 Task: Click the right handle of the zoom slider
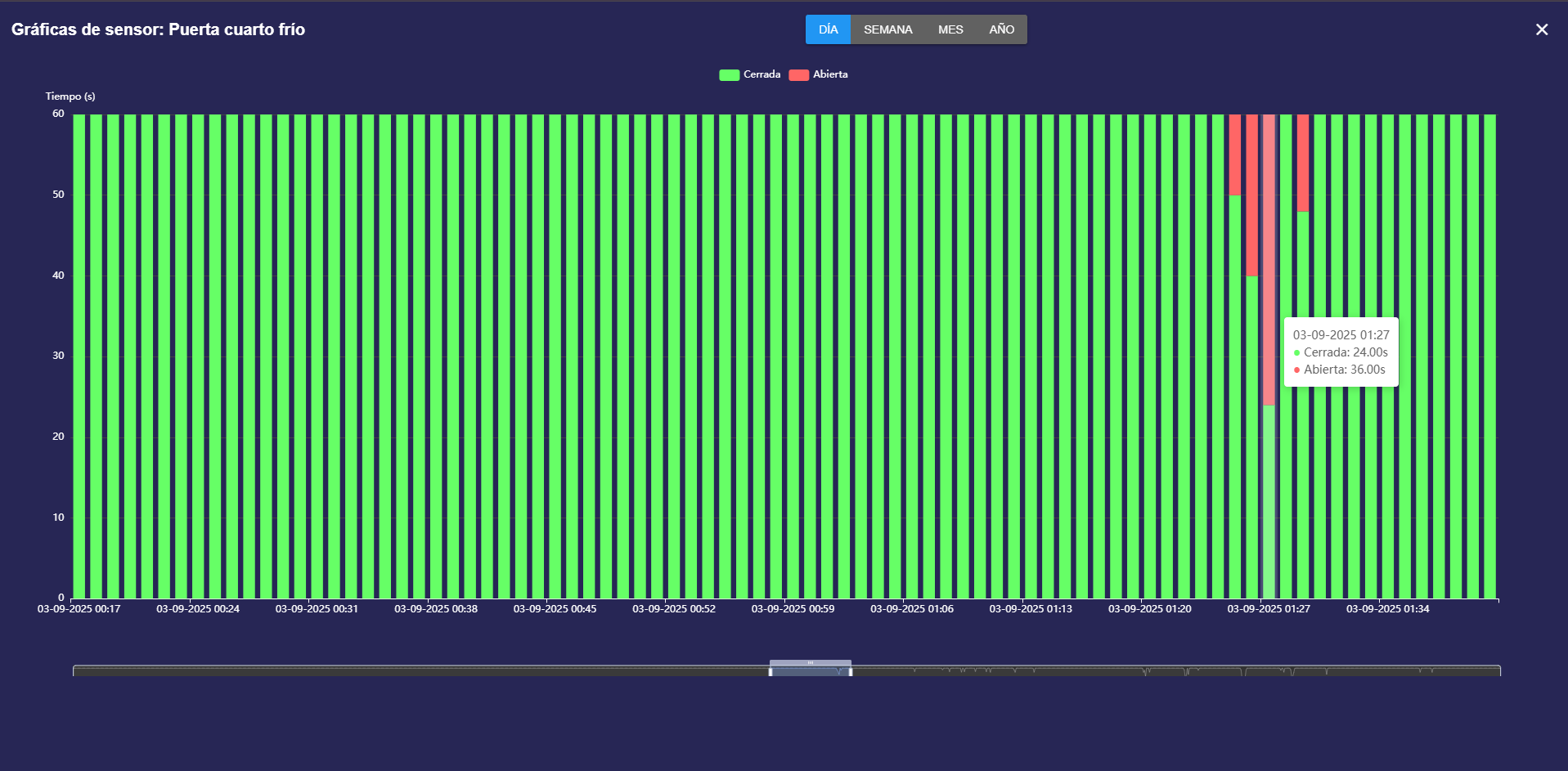851,671
